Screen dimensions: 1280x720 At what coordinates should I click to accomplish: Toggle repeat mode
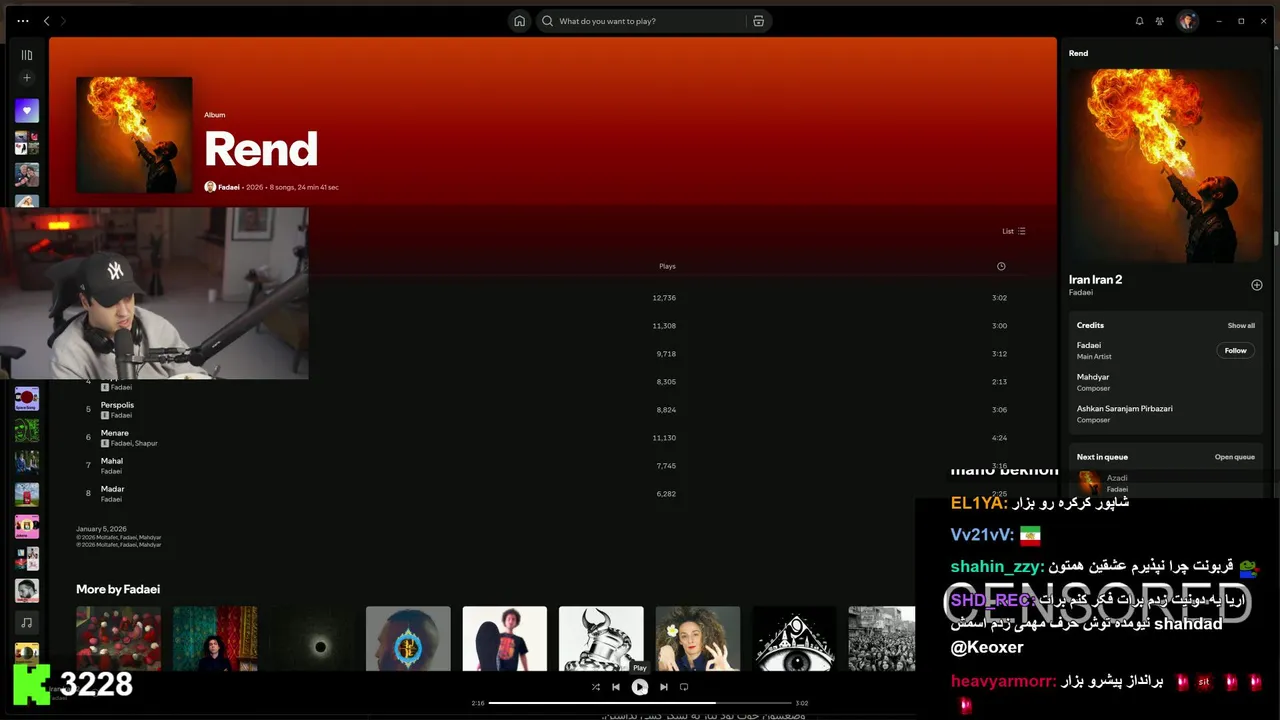point(684,687)
